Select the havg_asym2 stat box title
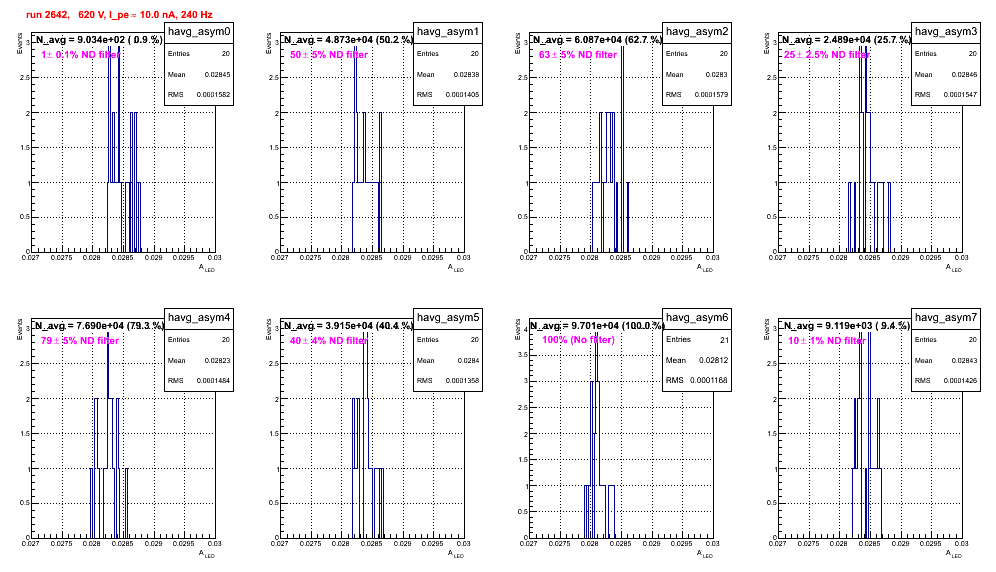The height and width of the screenshot is (572, 996). click(697, 32)
